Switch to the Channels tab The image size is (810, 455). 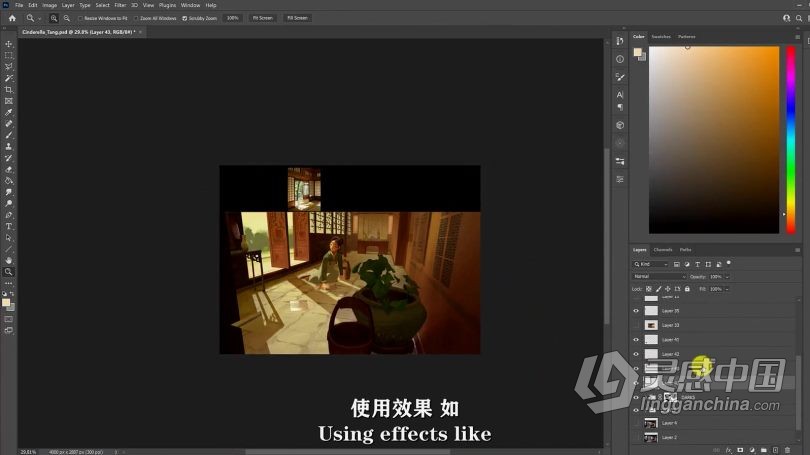click(663, 250)
